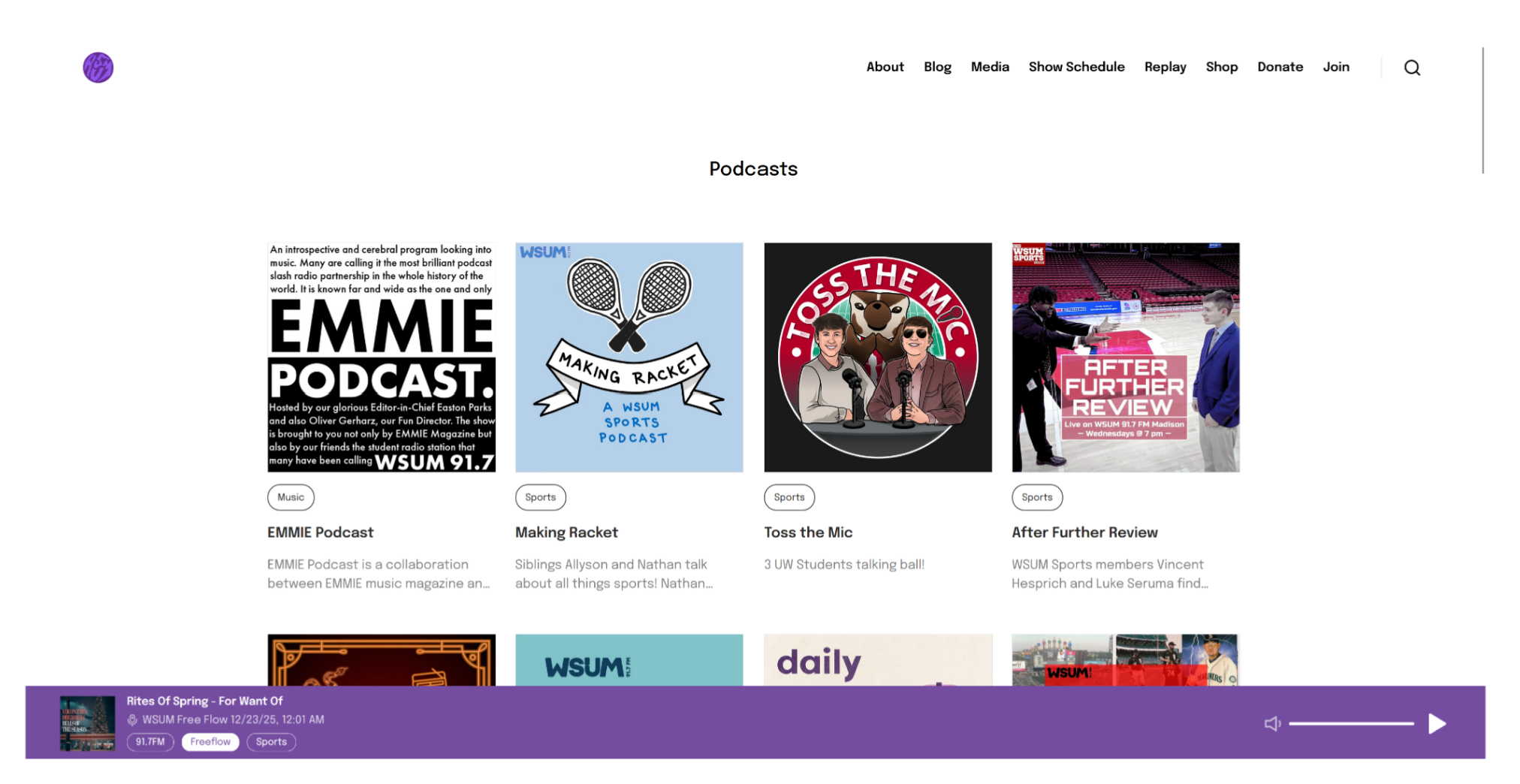The height and width of the screenshot is (784, 1520).
Task: Start playback with the play button
Action: pyautogui.click(x=1437, y=724)
